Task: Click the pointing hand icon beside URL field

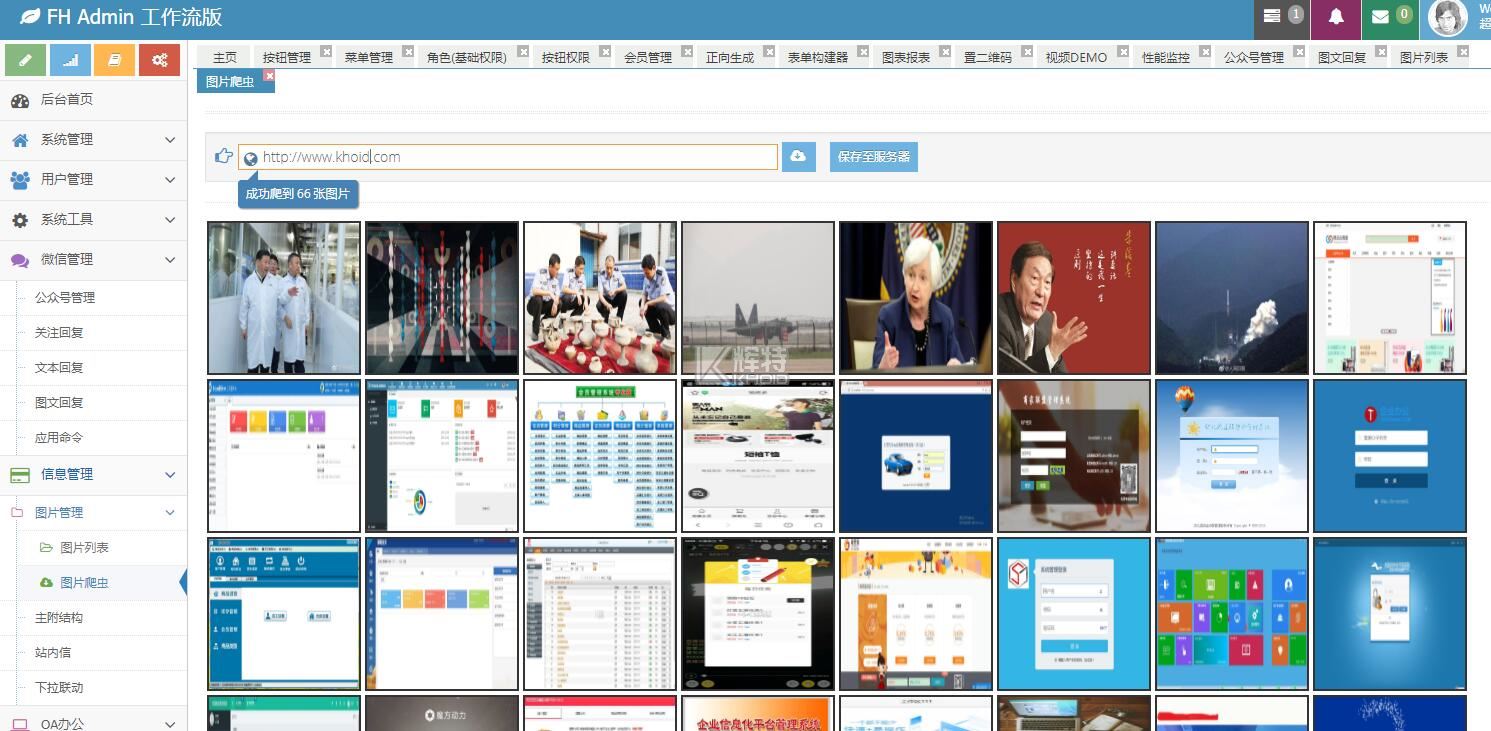Action: coord(224,156)
